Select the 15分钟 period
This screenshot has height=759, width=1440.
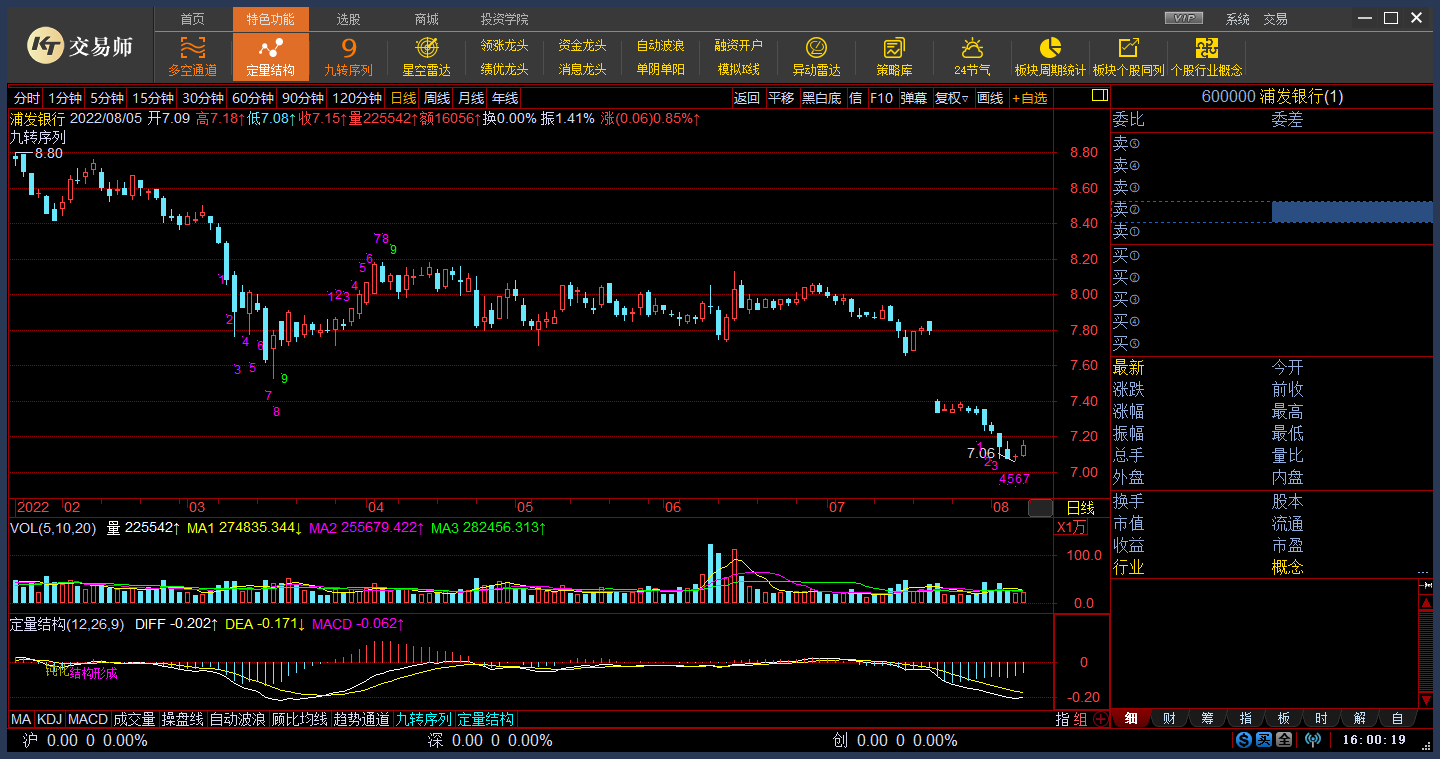pos(153,97)
